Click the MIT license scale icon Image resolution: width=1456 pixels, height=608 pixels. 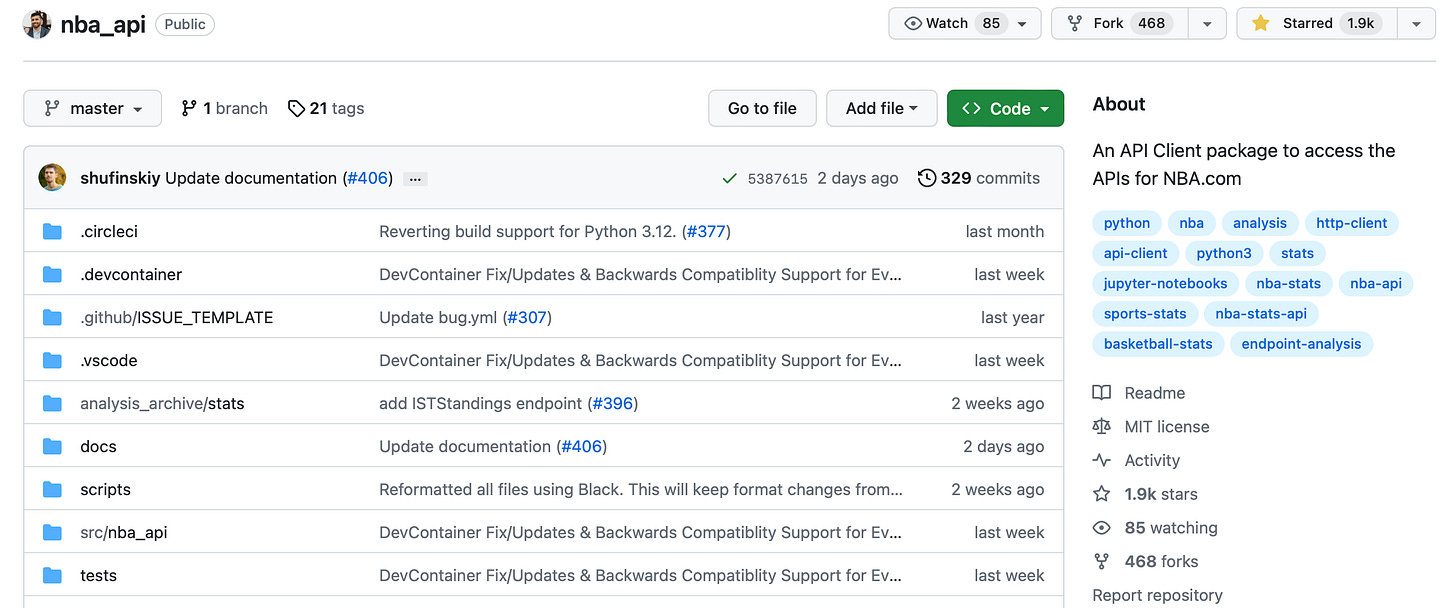pyautogui.click(x=1102, y=427)
